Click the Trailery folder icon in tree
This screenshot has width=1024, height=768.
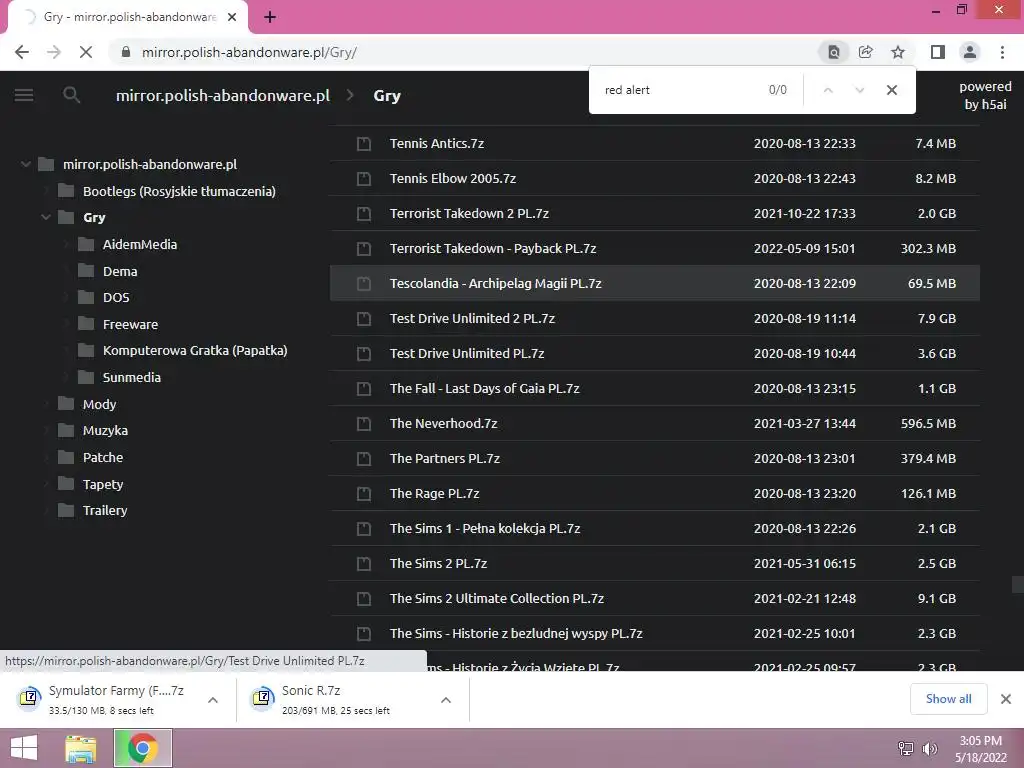pyautogui.click(x=66, y=511)
